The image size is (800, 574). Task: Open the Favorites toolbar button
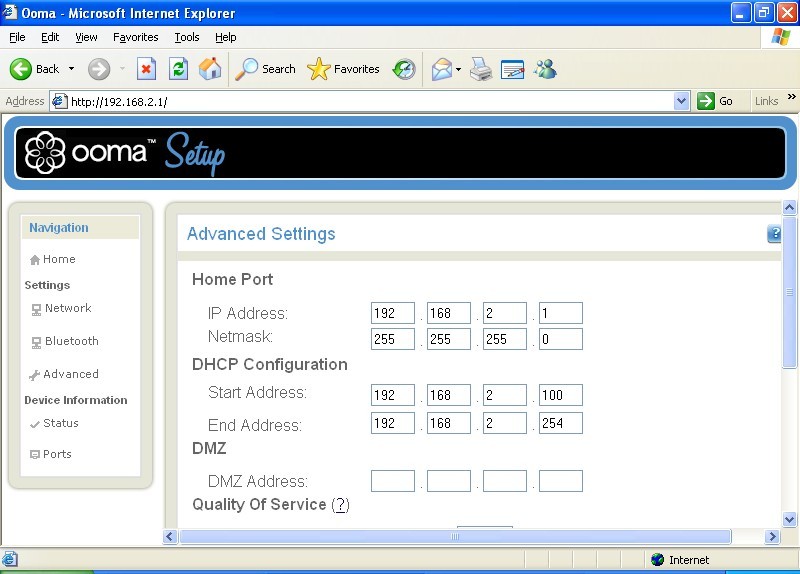click(344, 69)
